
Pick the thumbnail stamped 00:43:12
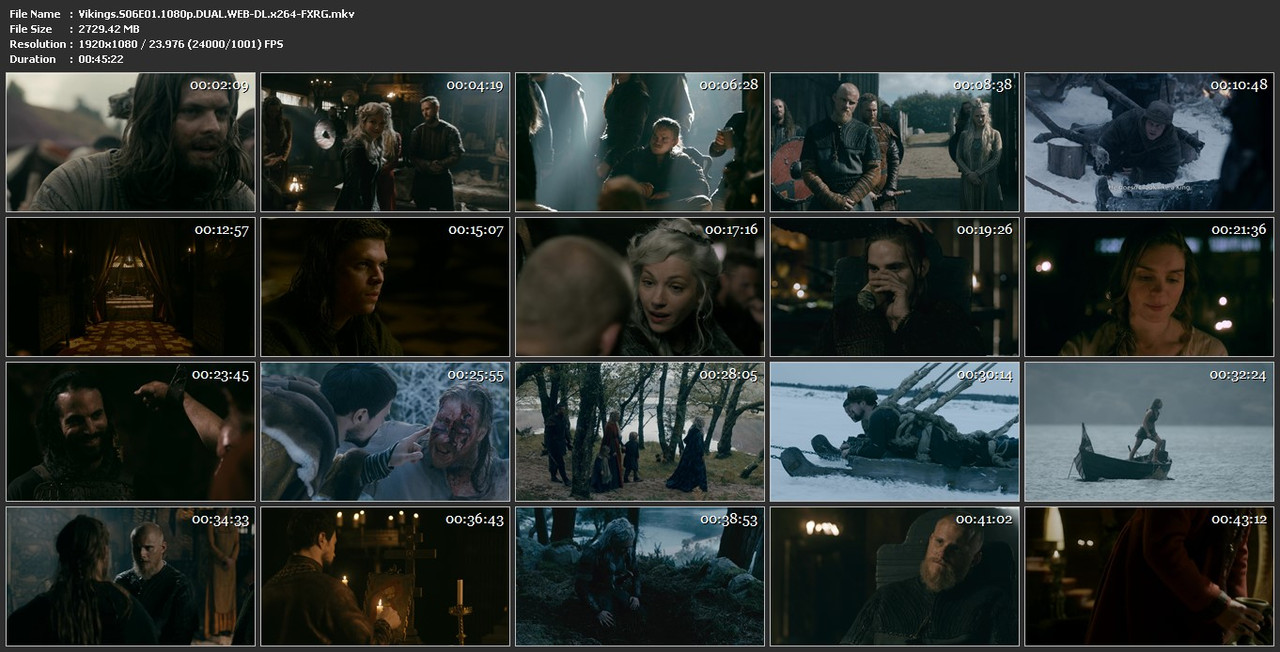pyautogui.click(x=1149, y=577)
